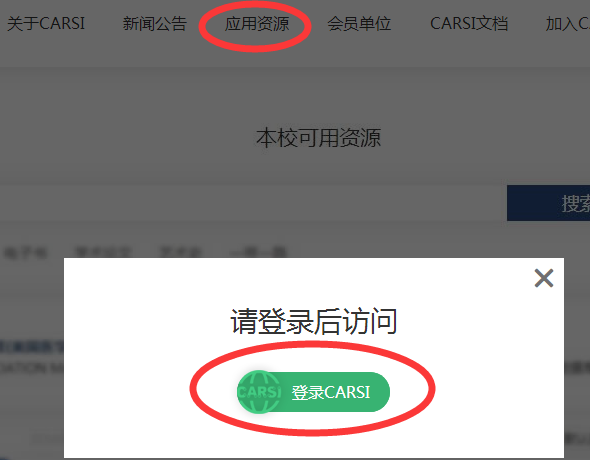Open the 关于CARSI menu item
Screen dimensions: 590x460
[x=46, y=23]
